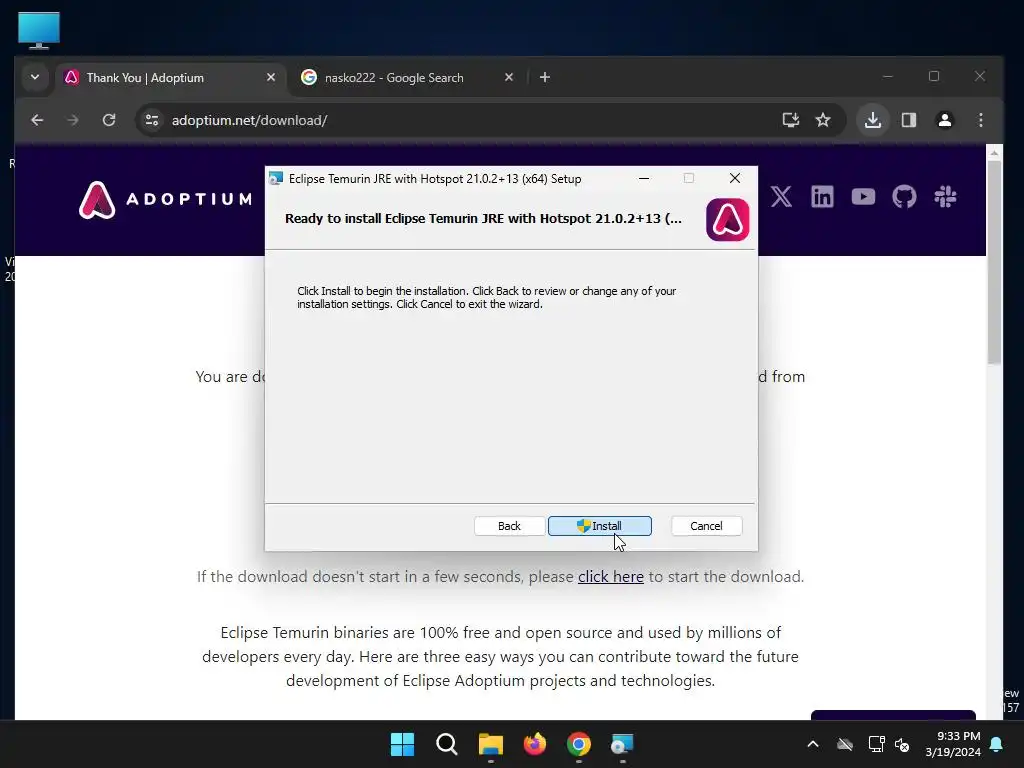
Task: Open the Chrome profile menu
Action: pos(944,120)
